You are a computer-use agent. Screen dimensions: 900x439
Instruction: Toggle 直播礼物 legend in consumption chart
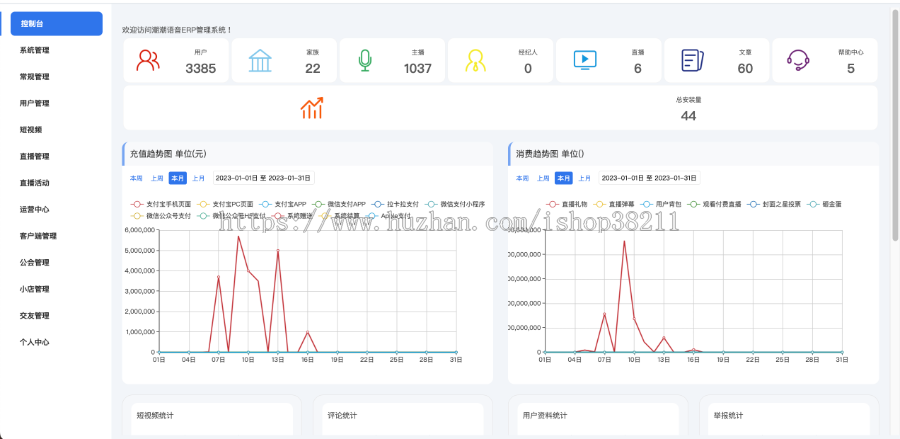567,204
